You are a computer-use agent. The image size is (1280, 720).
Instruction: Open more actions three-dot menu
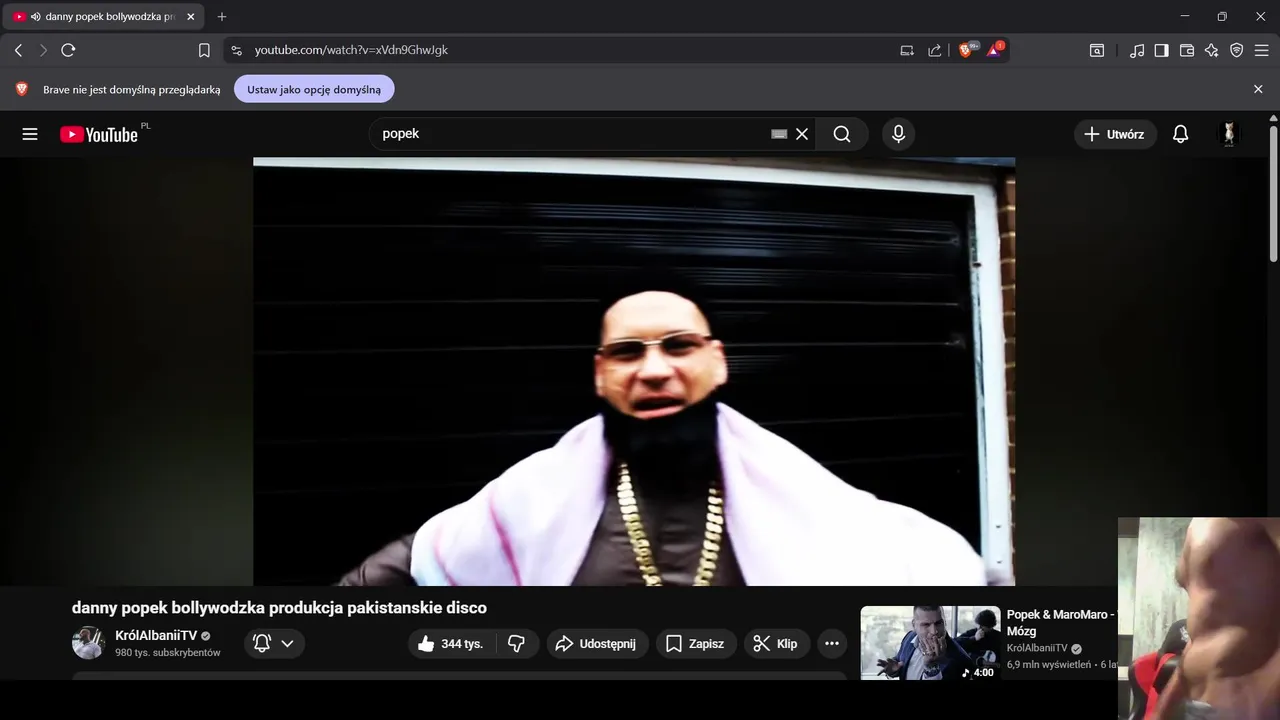tap(832, 643)
